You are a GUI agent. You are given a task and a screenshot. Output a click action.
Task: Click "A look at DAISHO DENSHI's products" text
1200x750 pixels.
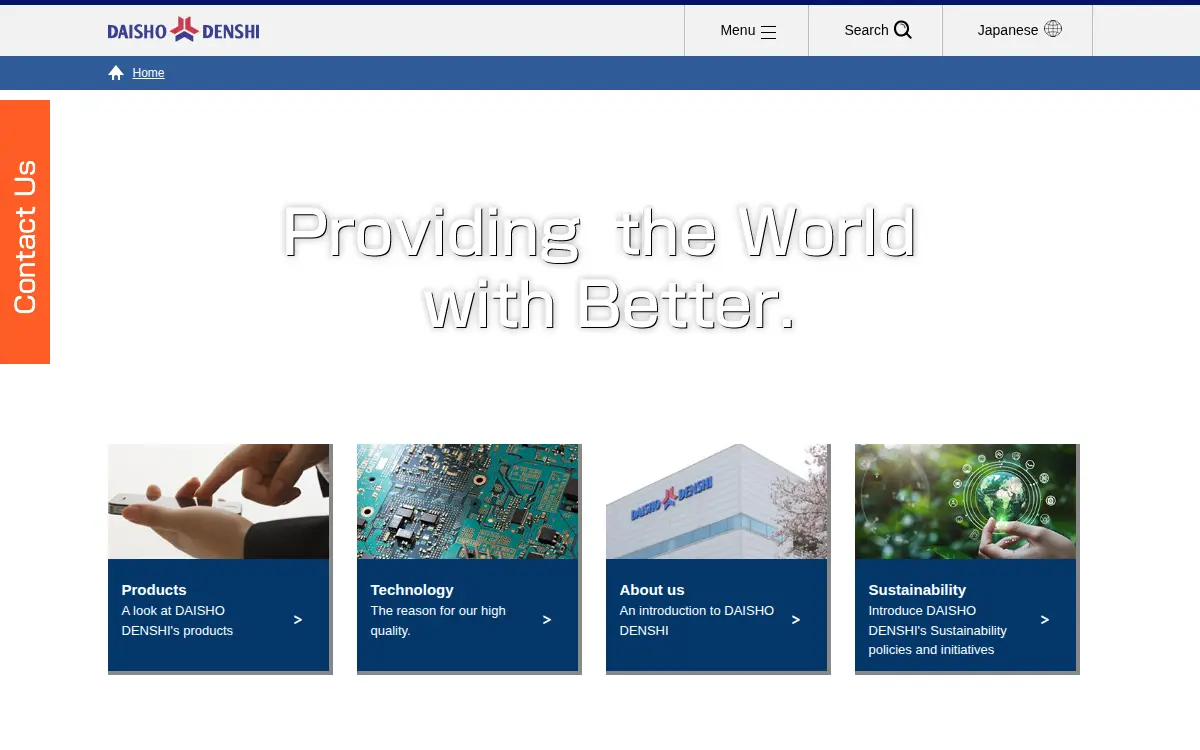pyautogui.click(x=177, y=621)
